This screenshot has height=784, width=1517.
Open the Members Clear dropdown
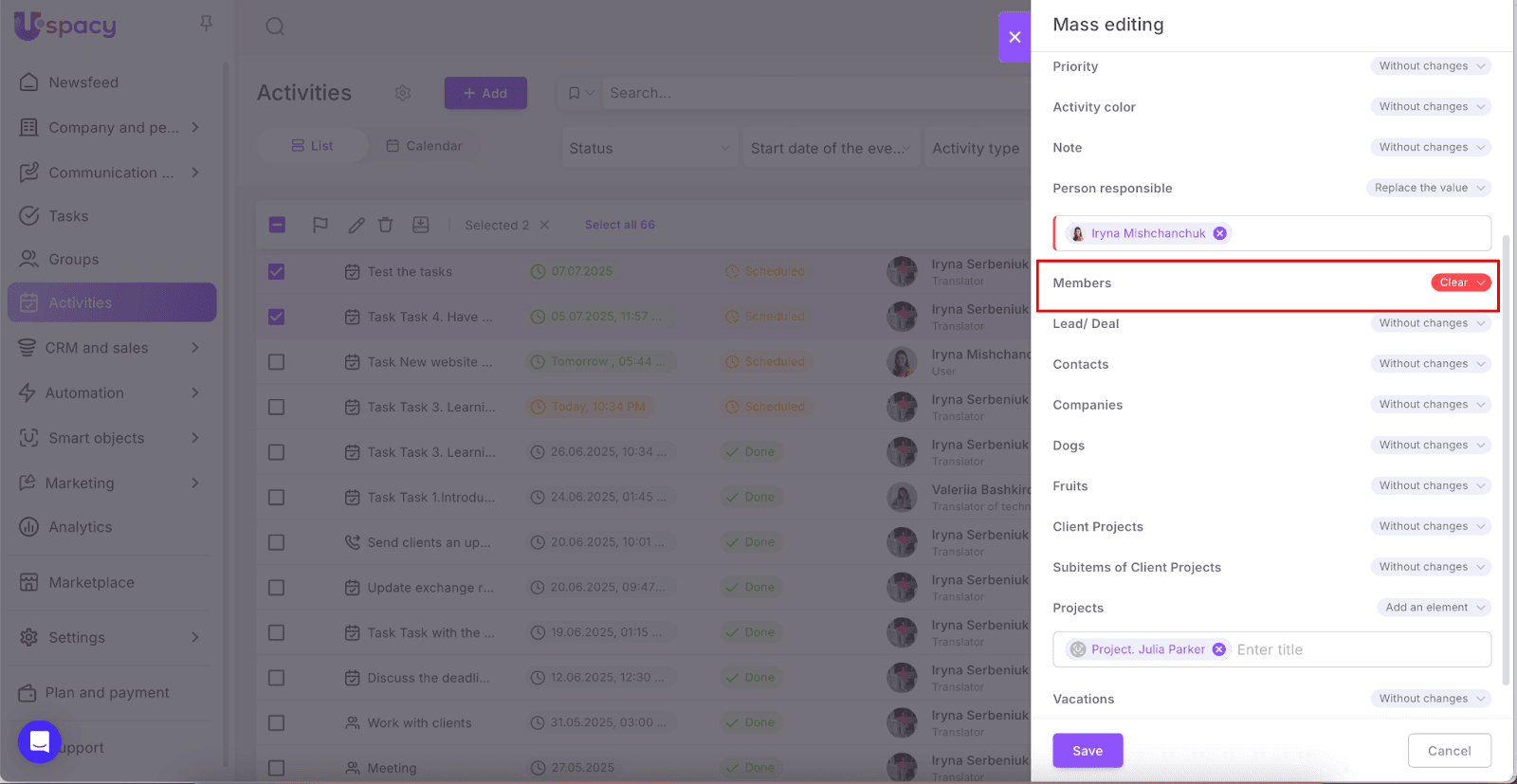(x=1460, y=283)
